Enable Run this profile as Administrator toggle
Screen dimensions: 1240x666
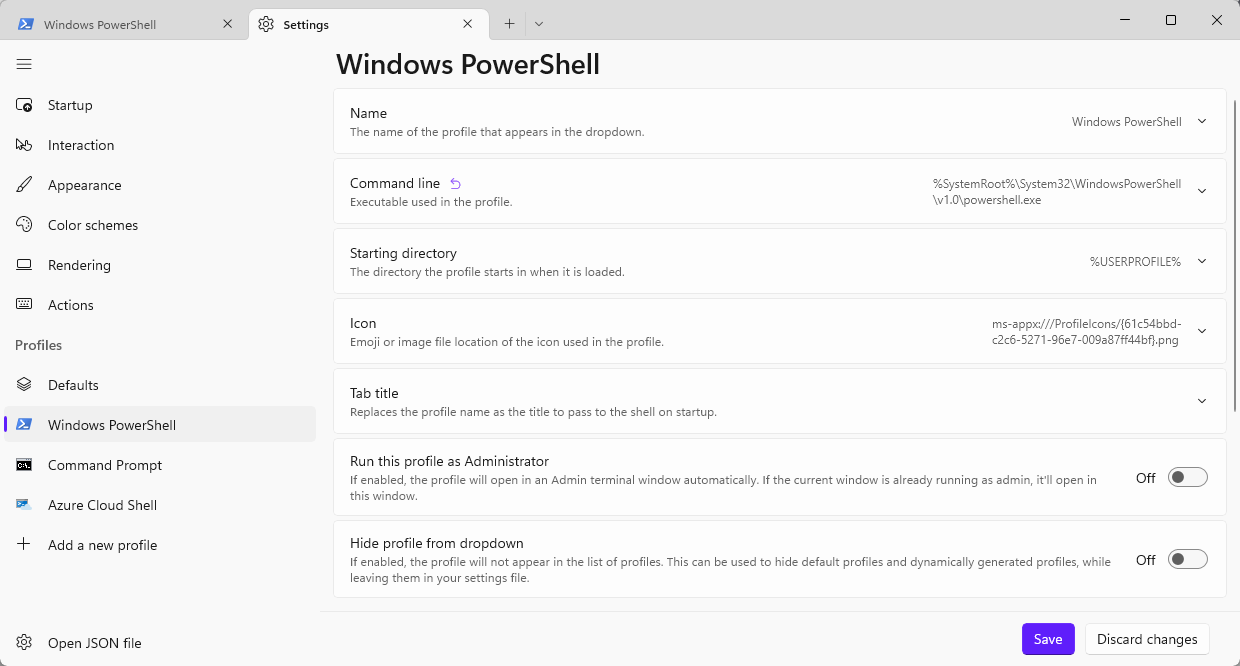(x=1188, y=478)
